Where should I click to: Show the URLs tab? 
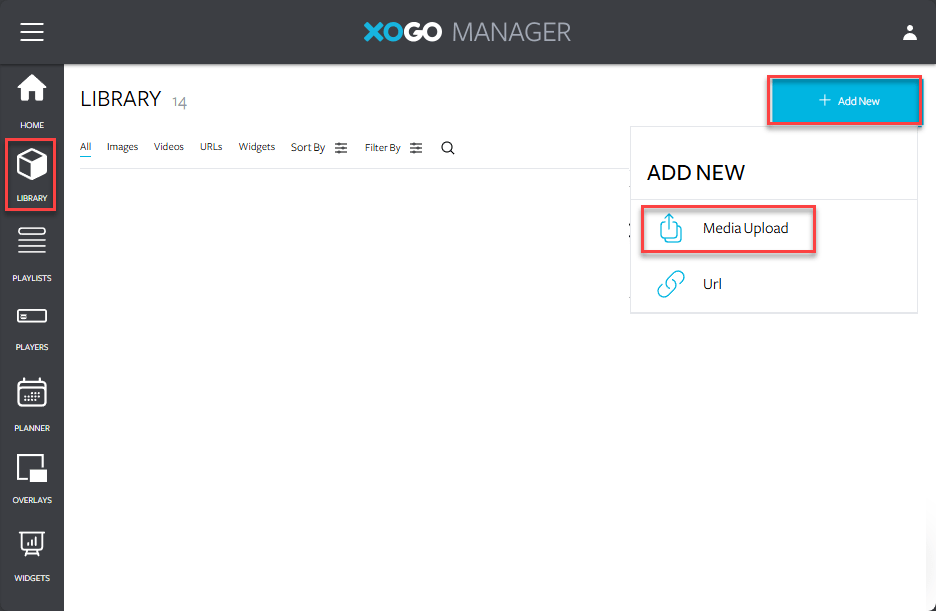point(211,147)
